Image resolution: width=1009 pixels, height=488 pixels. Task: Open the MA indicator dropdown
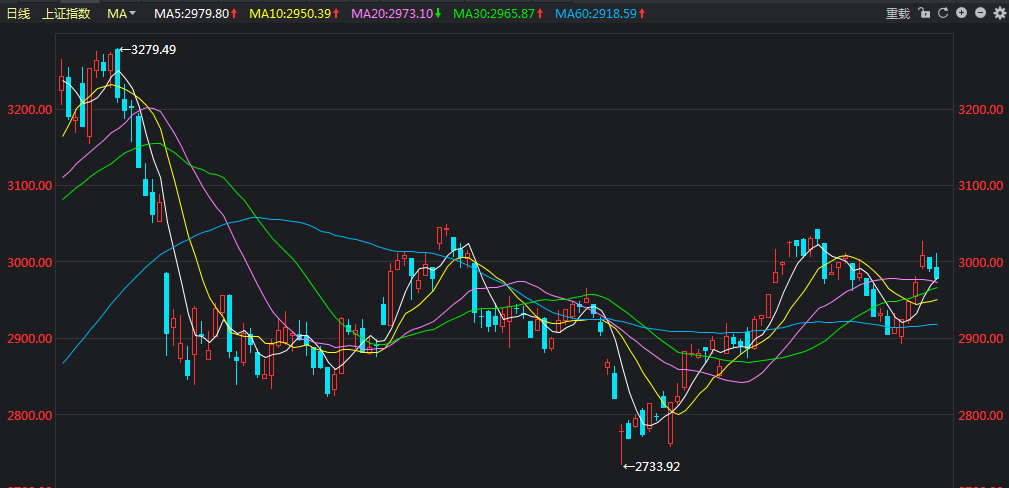point(122,14)
